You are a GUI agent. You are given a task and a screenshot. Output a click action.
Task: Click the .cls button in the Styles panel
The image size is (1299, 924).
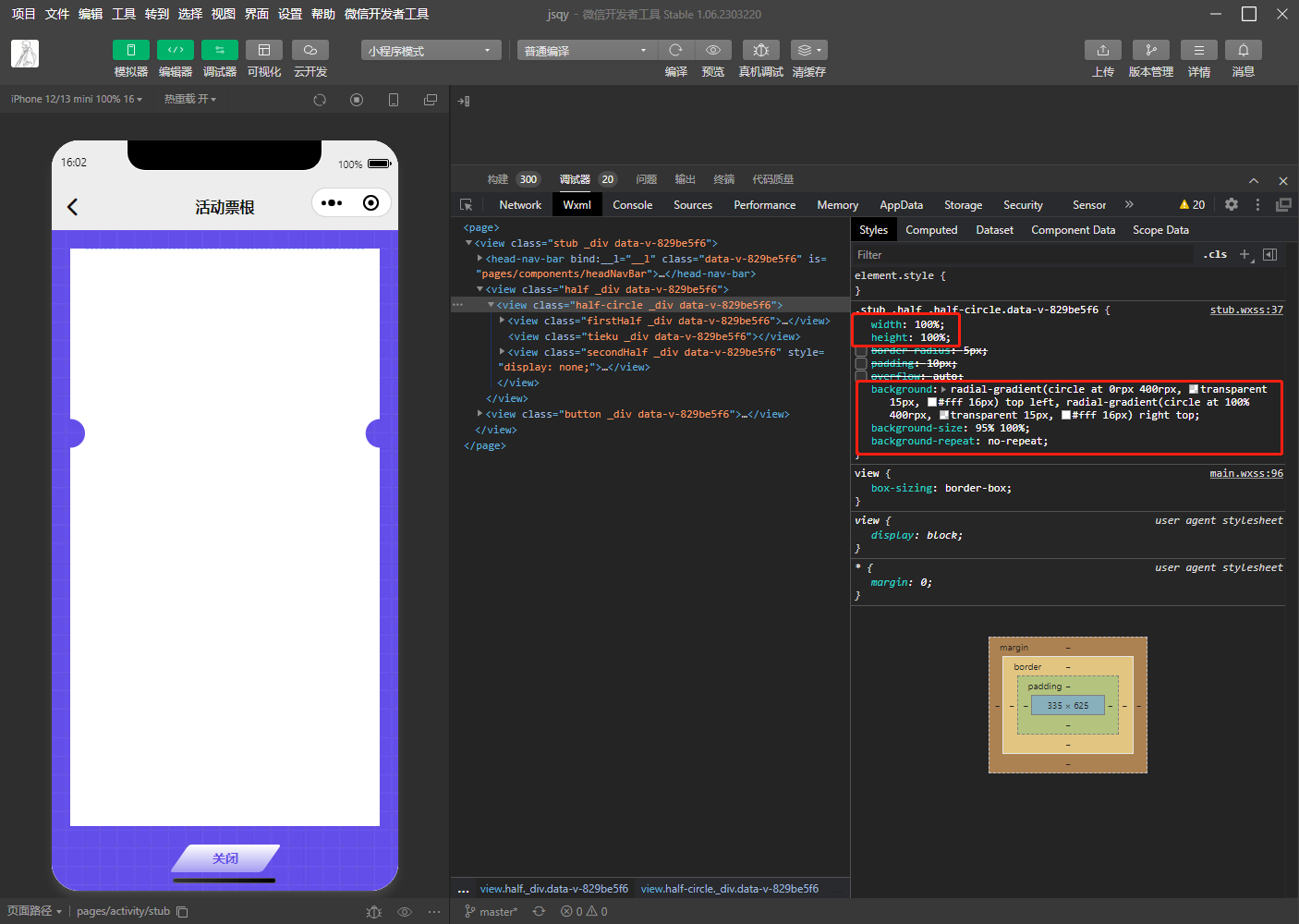pos(1215,254)
